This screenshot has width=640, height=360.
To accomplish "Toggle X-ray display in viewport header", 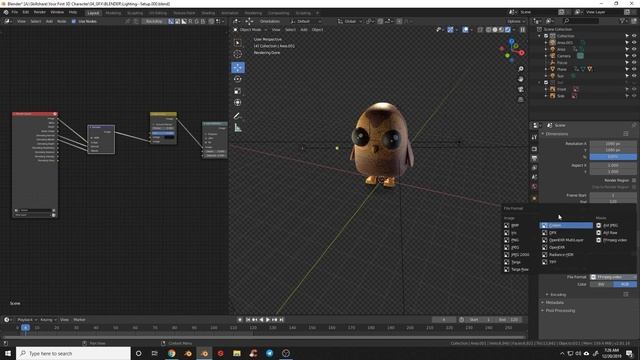I will tap(480, 29).
